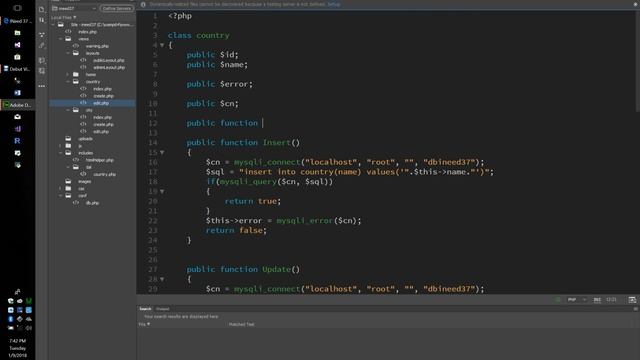Switch to the Need 37 Internet Explorer taskbar item
This screenshot has width=640, height=360.
pyautogui.click(x=18, y=21)
